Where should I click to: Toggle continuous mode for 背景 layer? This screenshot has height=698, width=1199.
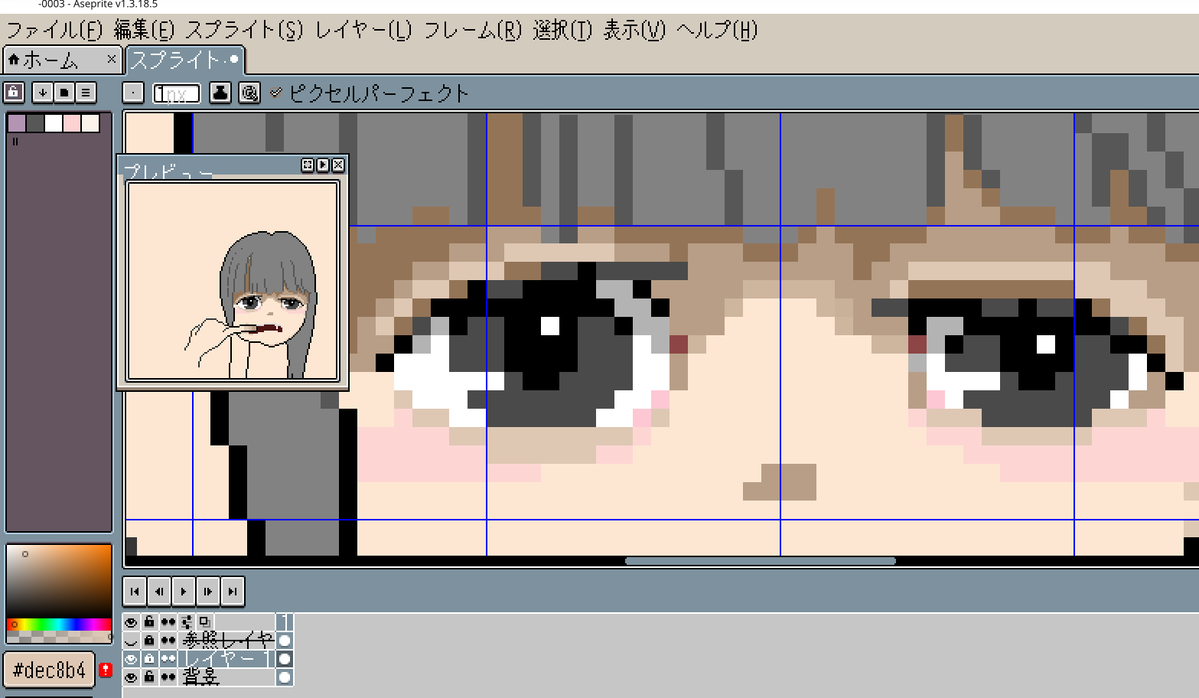coord(167,677)
